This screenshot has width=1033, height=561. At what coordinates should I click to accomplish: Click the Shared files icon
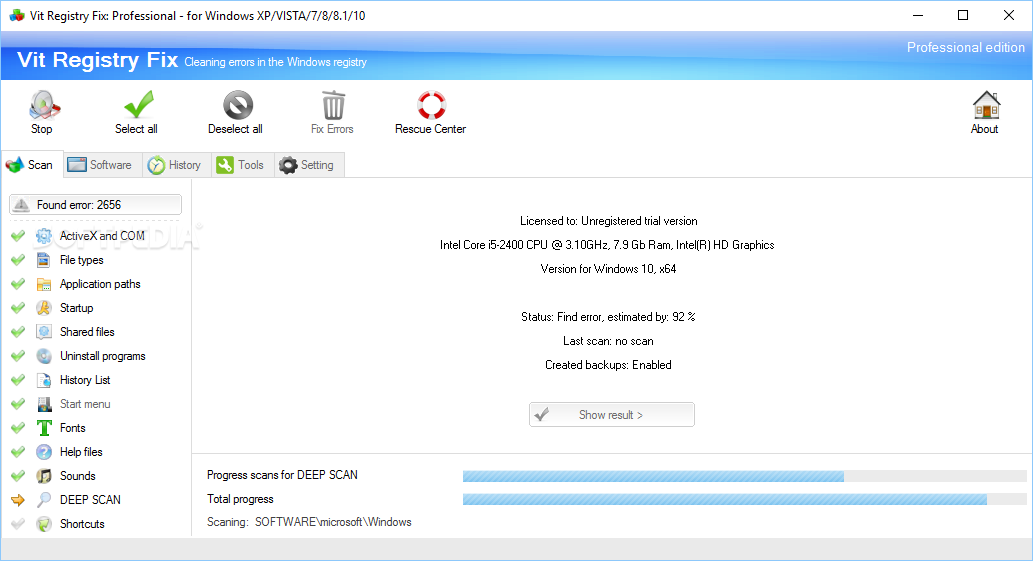(x=43, y=332)
